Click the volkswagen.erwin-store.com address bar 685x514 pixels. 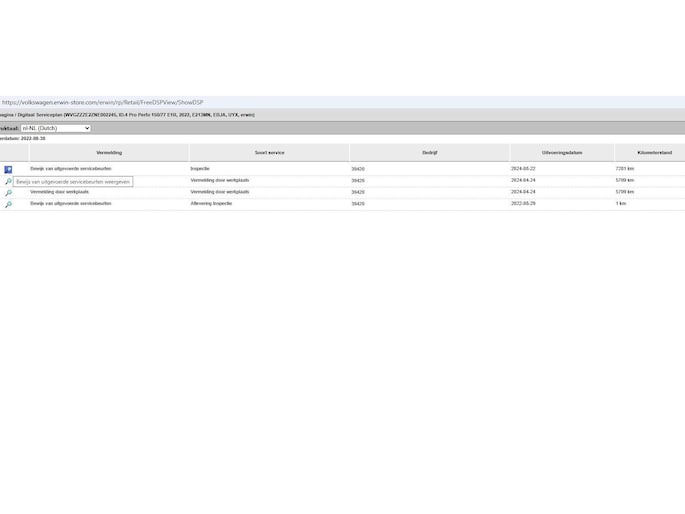103,102
